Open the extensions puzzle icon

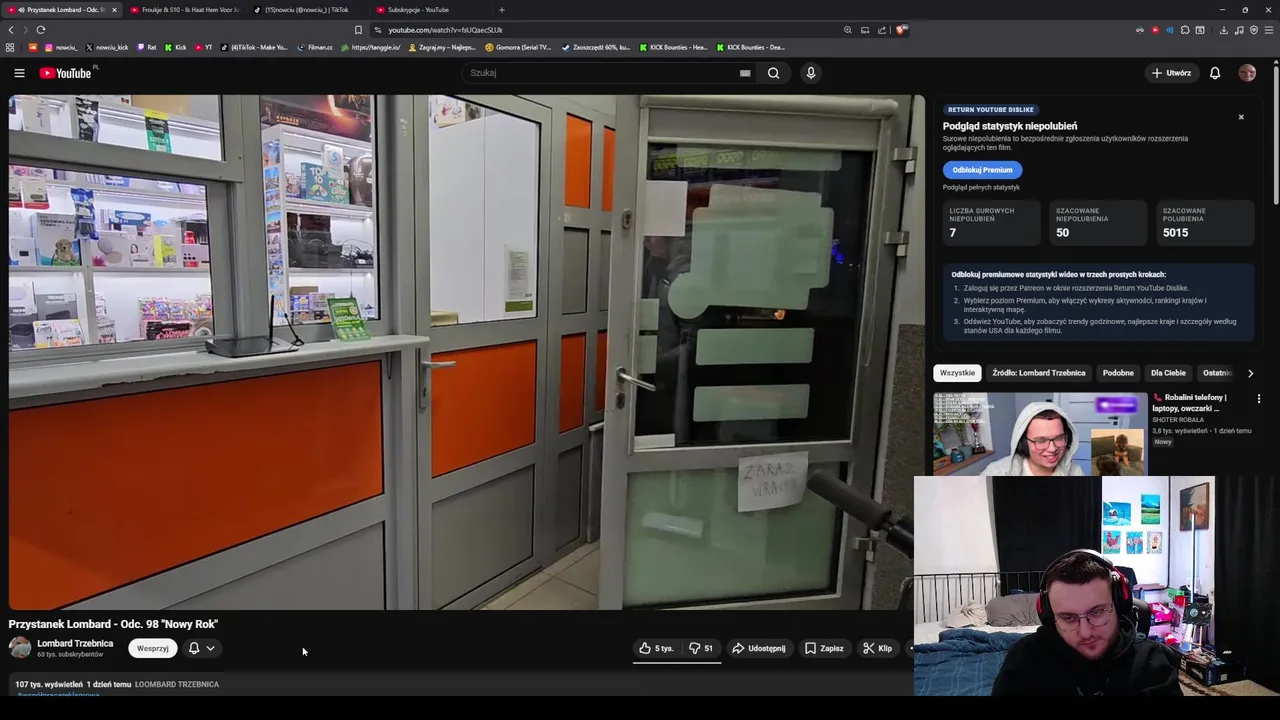1185,30
